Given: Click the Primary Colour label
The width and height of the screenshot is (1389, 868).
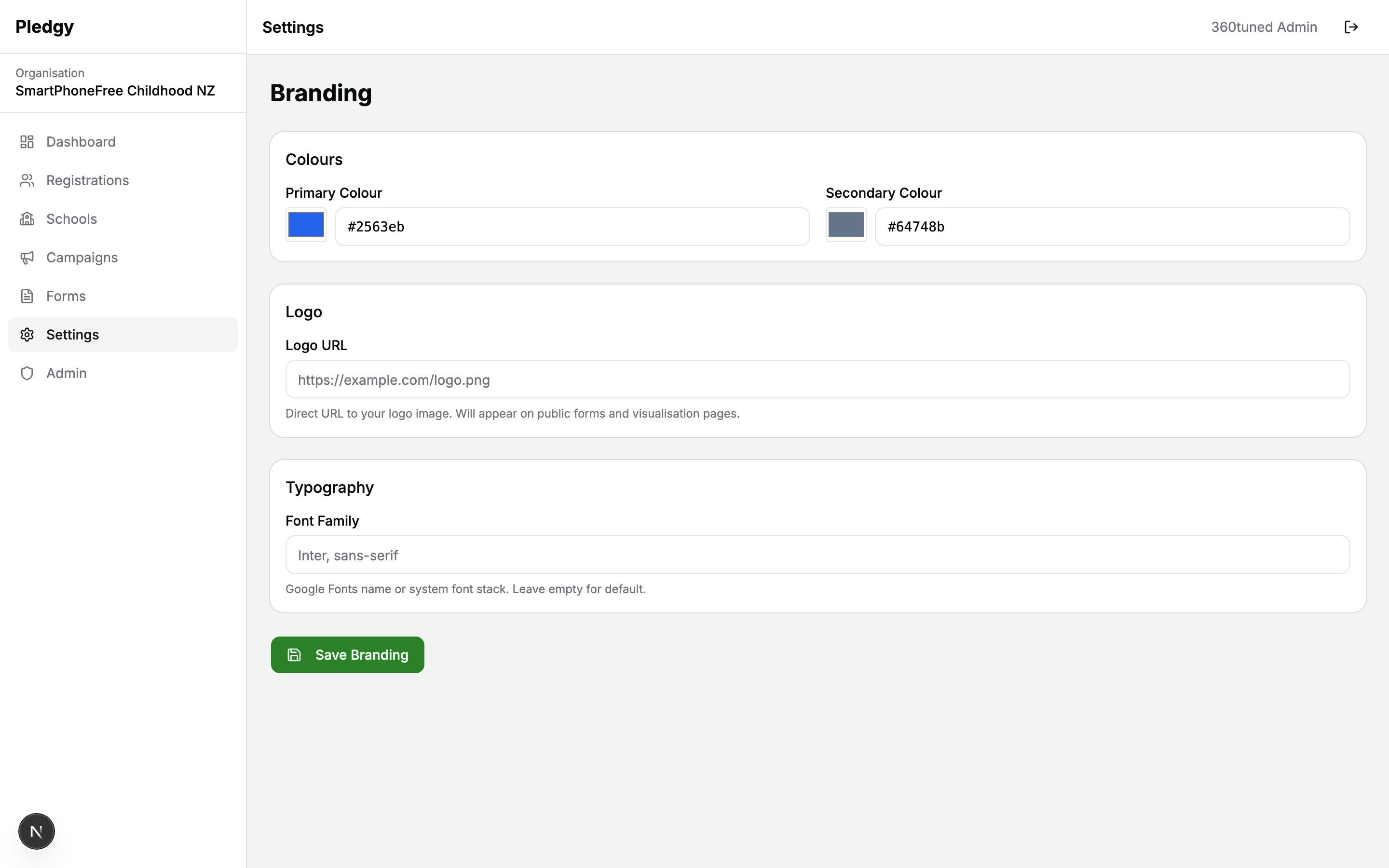Looking at the screenshot, I should point(333,193).
